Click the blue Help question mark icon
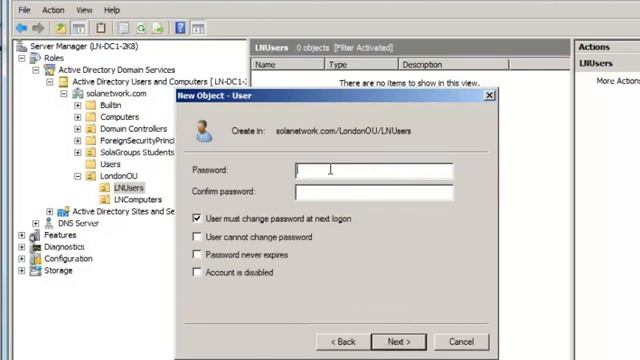This screenshot has height=360, width=640. [180, 28]
